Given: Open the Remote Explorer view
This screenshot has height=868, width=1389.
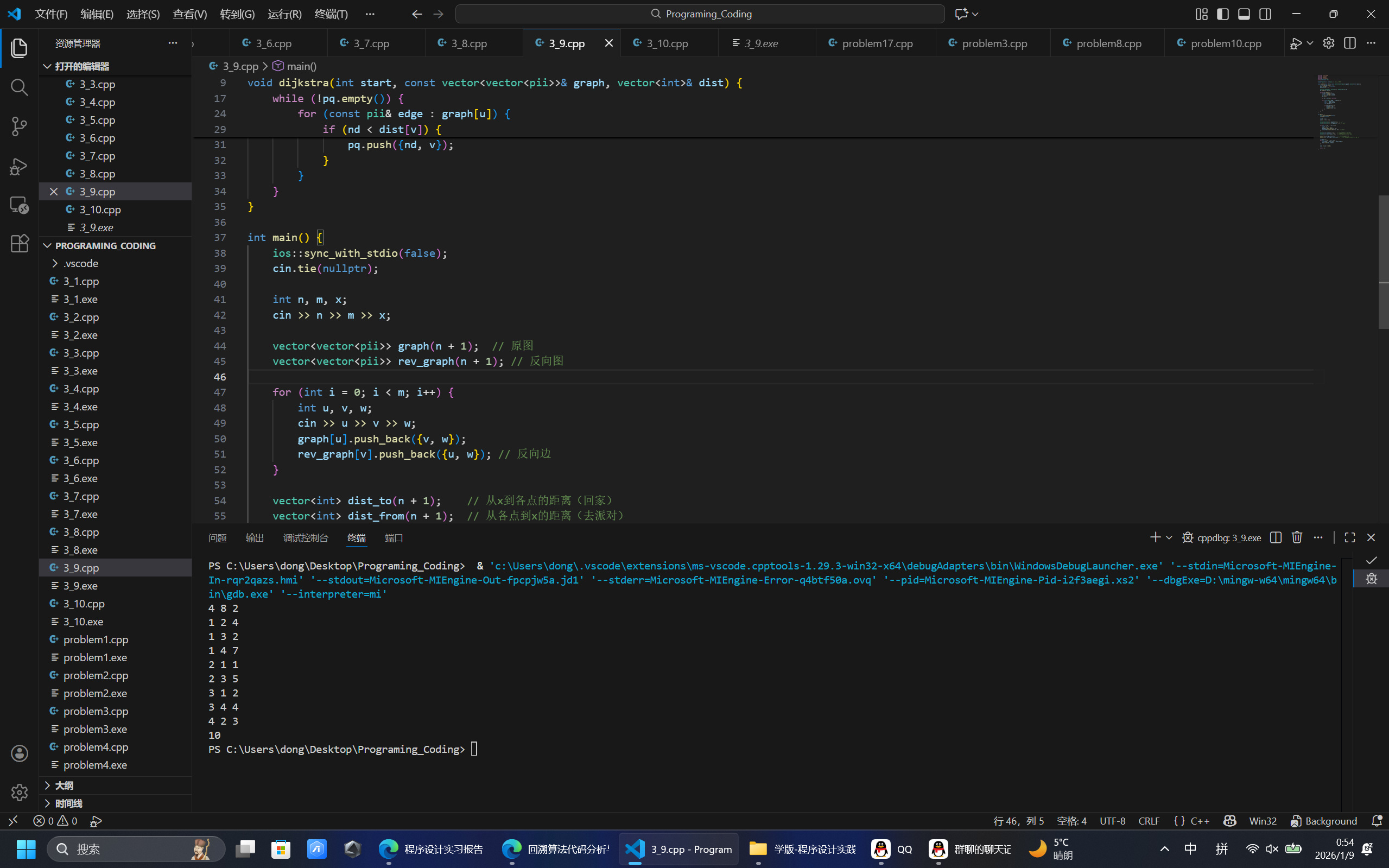Looking at the screenshot, I should (x=19, y=205).
